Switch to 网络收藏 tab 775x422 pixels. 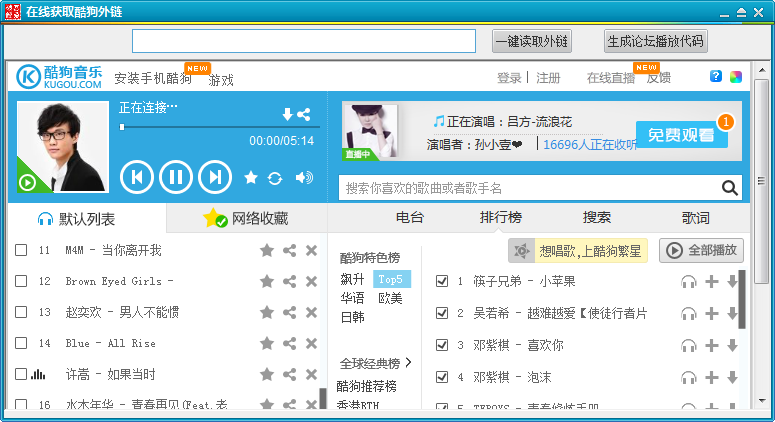247,218
